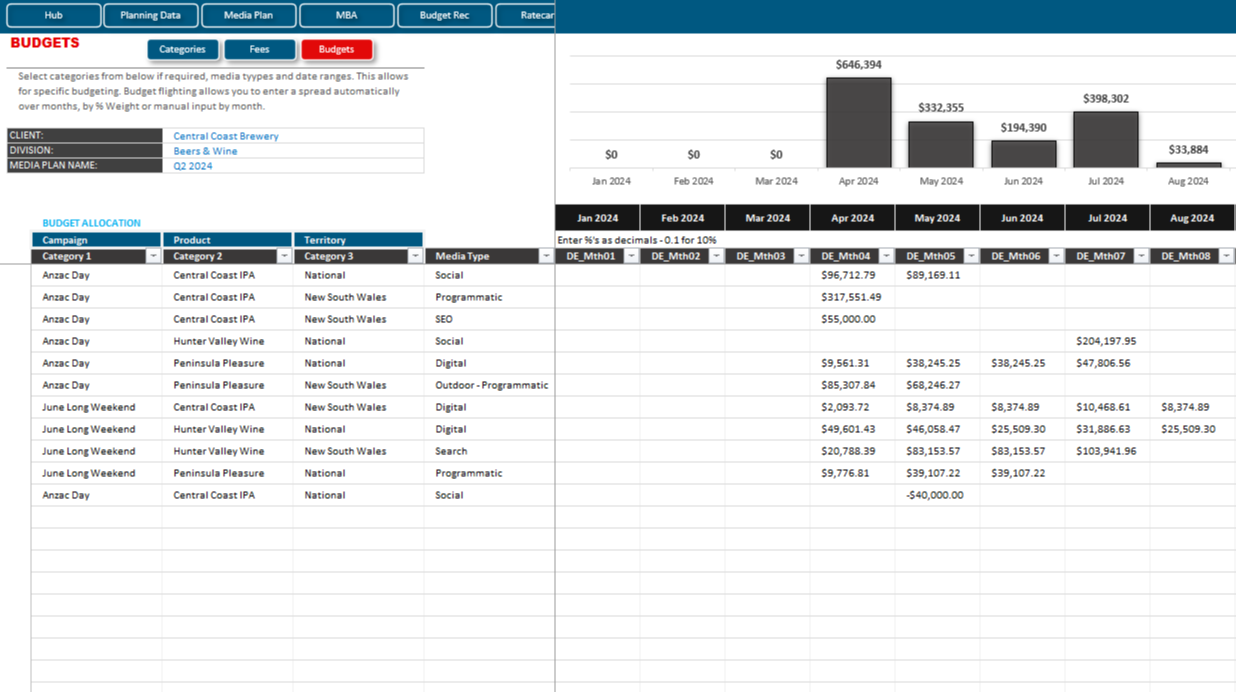Go to the Media Plan tab
Screen dimensions: 1237x693
point(249,15)
